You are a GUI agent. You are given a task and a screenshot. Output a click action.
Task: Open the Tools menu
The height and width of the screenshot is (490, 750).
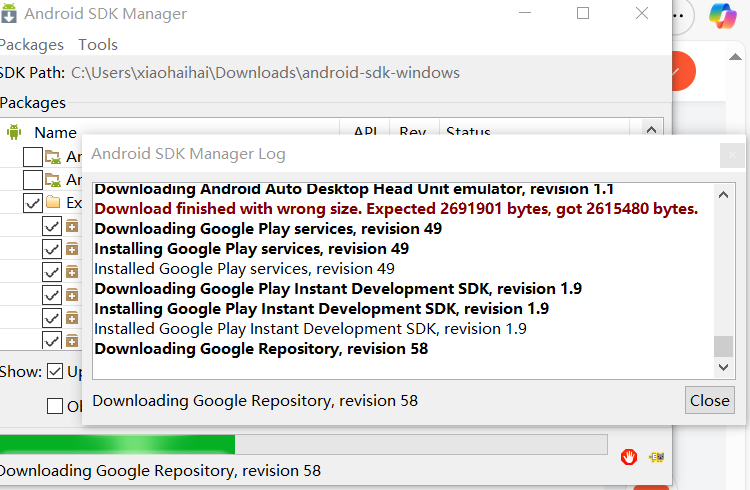click(x=98, y=45)
